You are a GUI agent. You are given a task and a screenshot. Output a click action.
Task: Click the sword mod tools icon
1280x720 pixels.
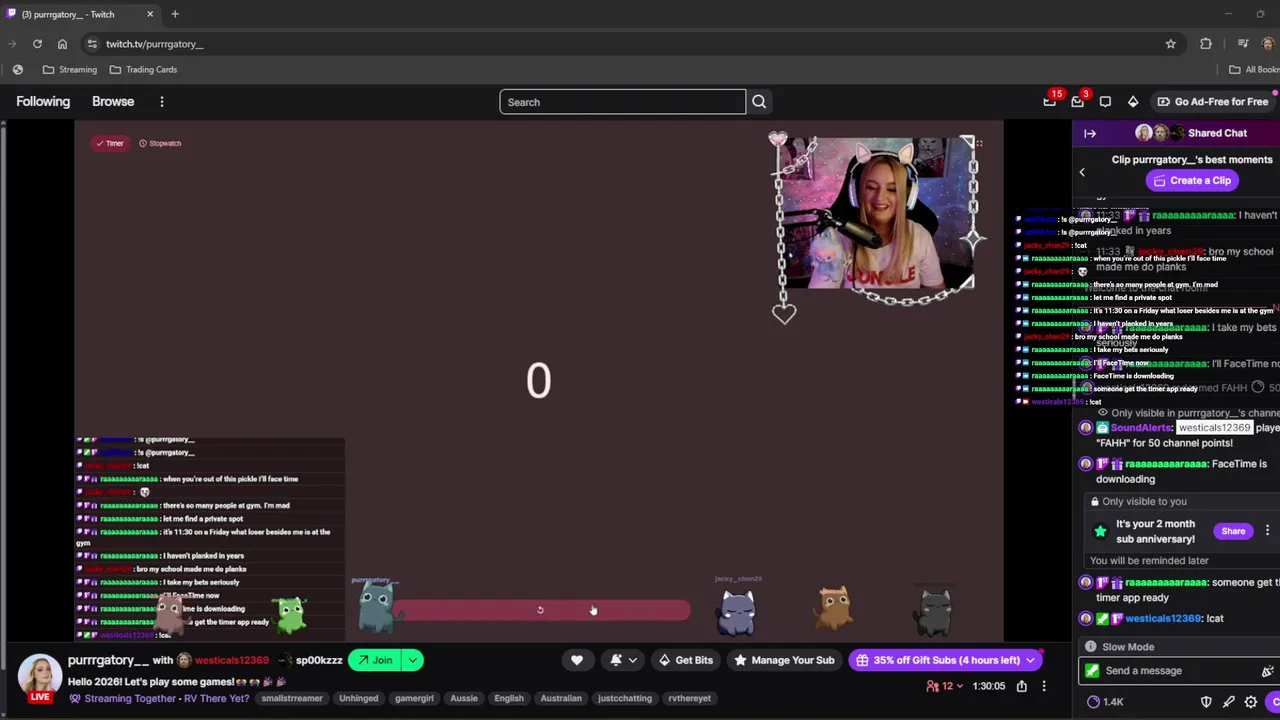tap(1229, 702)
